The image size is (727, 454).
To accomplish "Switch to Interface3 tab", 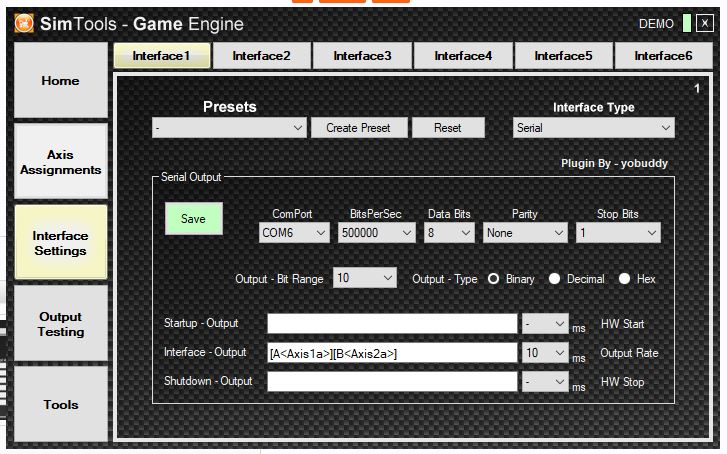I will pos(362,56).
